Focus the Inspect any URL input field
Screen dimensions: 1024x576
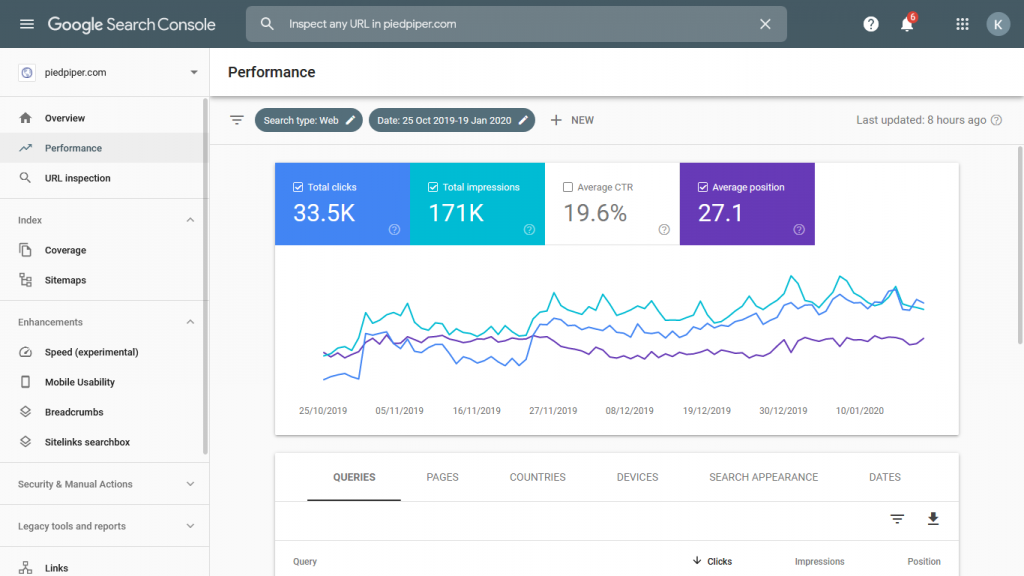516,24
